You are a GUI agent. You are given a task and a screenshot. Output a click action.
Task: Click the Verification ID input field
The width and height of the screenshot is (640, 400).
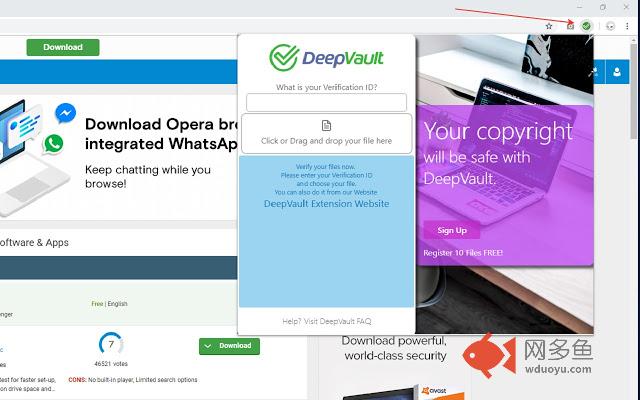[326, 102]
